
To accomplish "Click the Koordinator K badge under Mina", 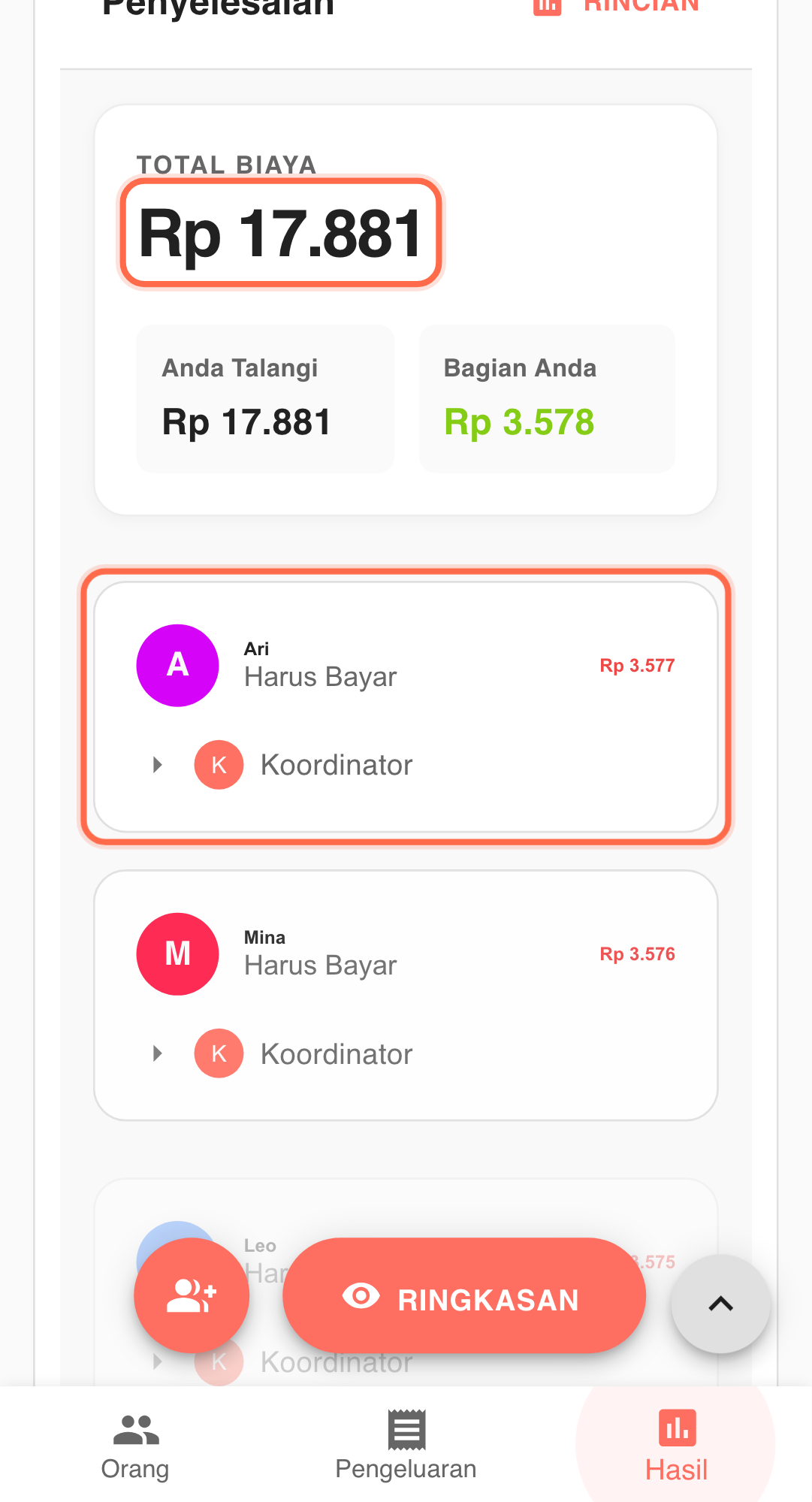I will coord(219,1053).
